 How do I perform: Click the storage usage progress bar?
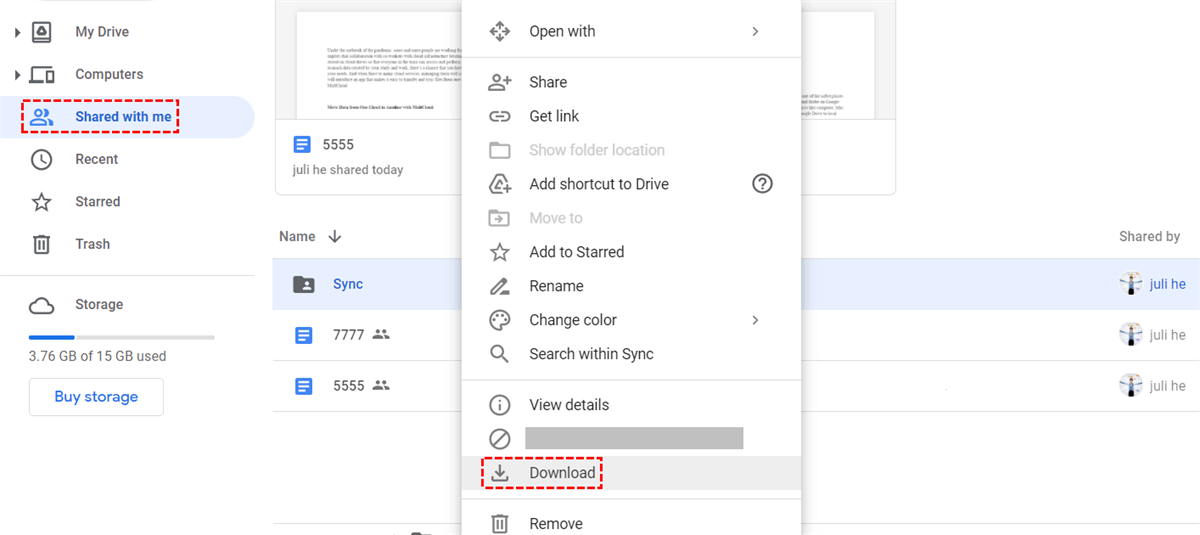[x=121, y=338]
